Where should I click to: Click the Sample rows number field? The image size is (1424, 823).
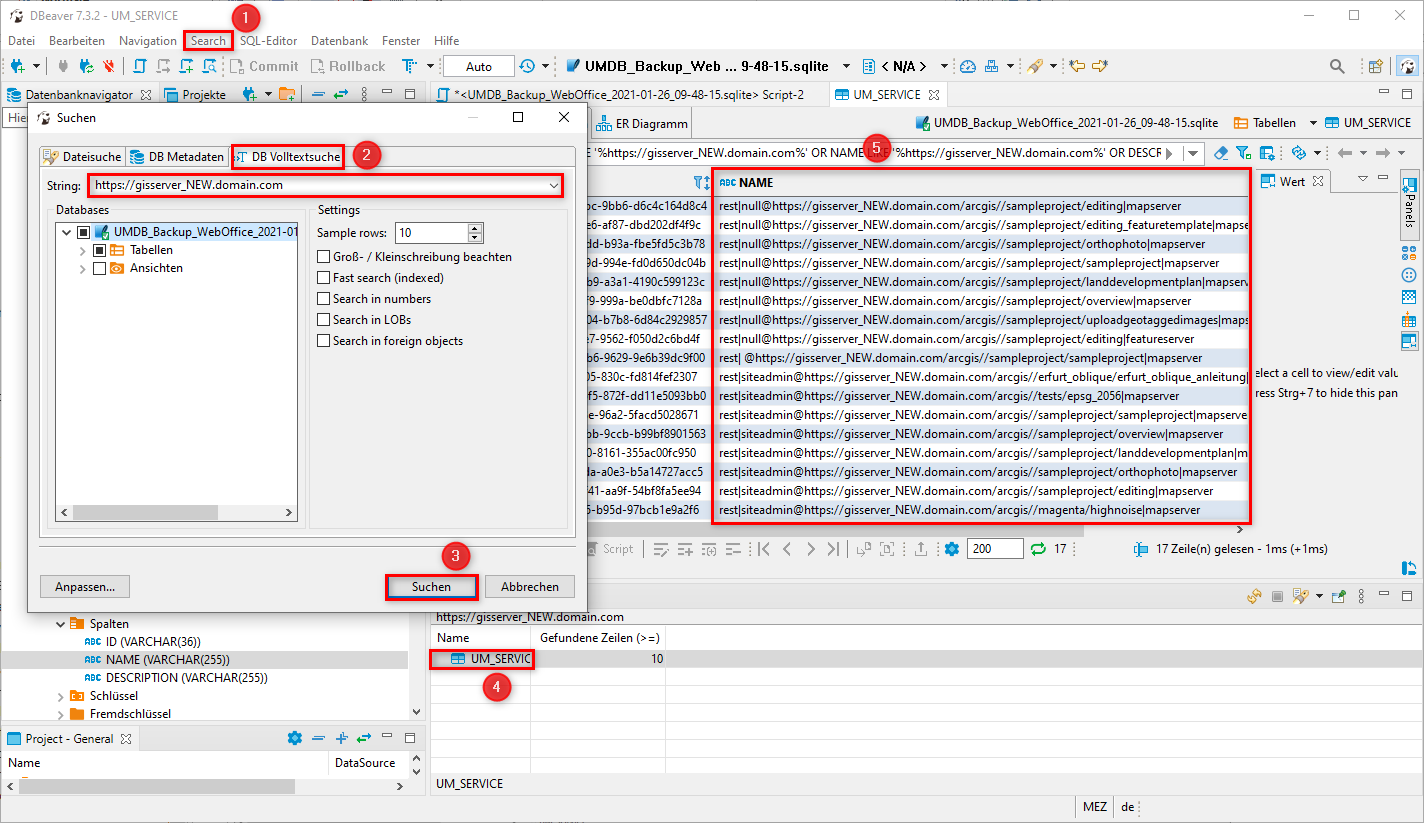430,233
